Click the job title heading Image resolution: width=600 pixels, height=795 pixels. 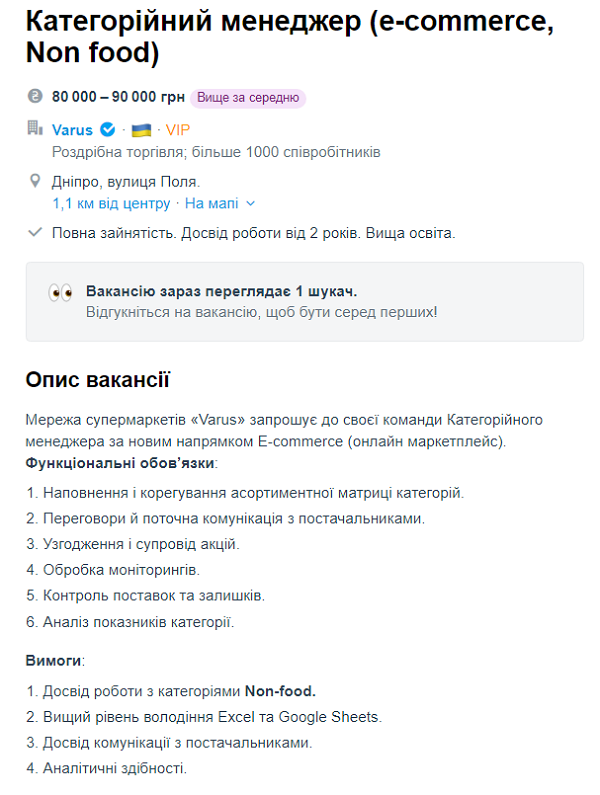pos(290,37)
